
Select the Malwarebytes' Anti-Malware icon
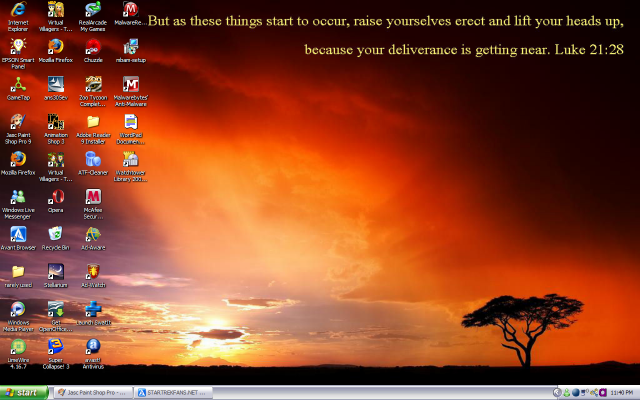tap(130, 85)
